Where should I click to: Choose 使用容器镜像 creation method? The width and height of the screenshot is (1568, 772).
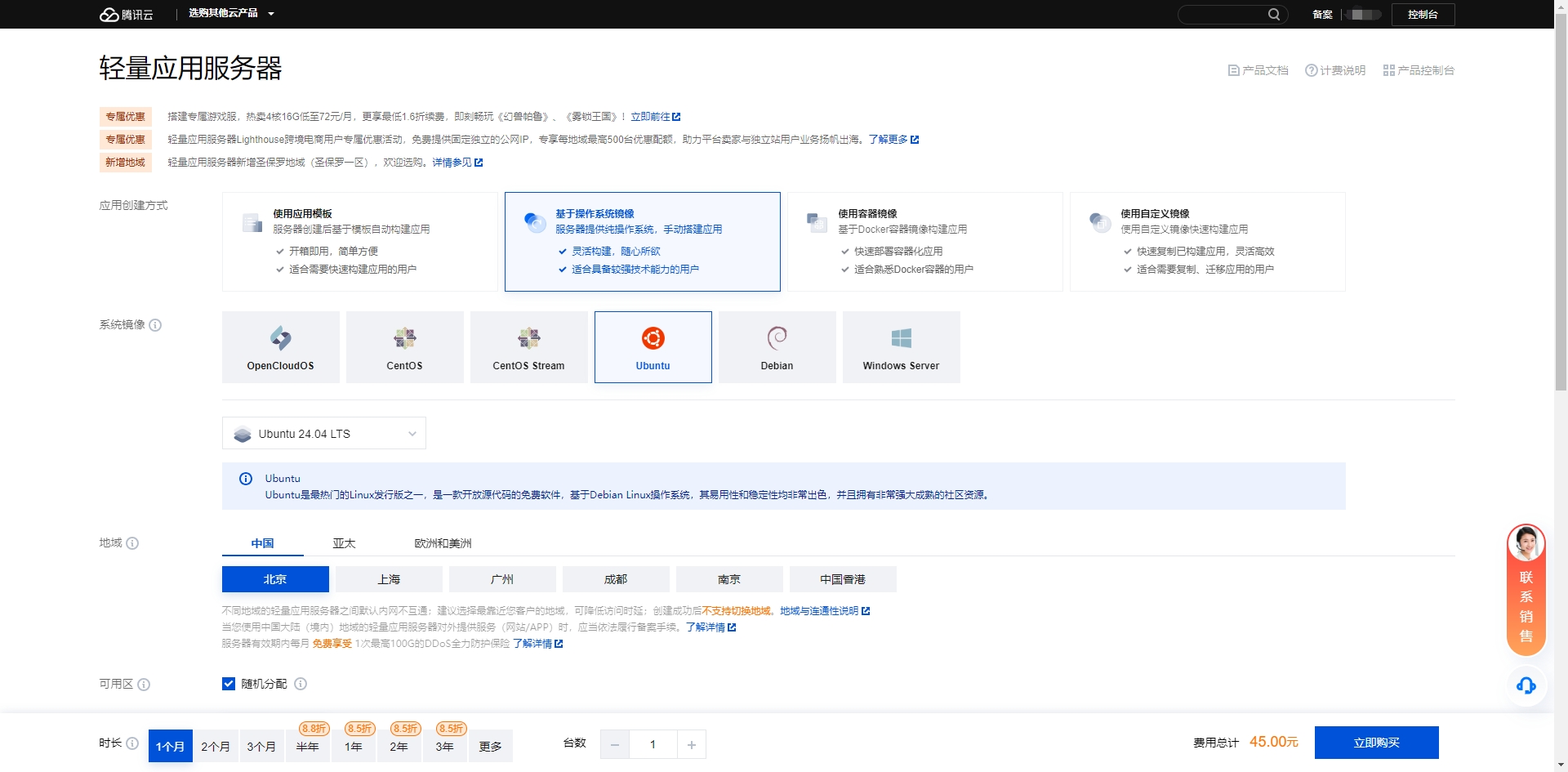pyautogui.click(x=925, y=242)
